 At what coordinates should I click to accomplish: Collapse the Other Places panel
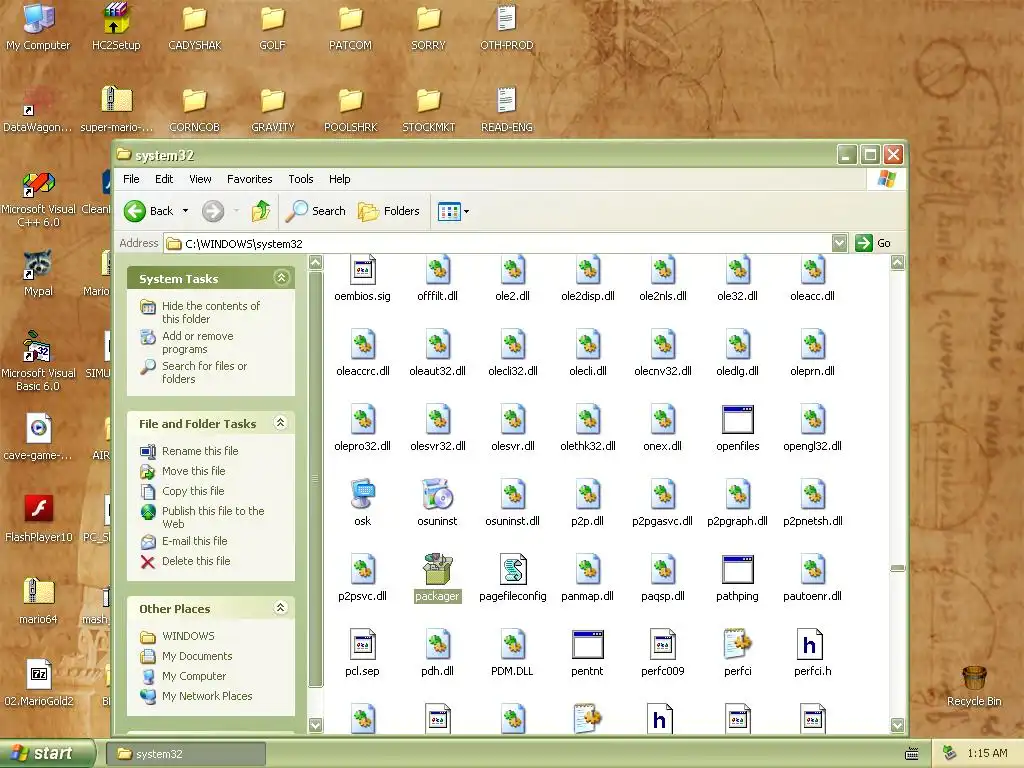[281, 607]
